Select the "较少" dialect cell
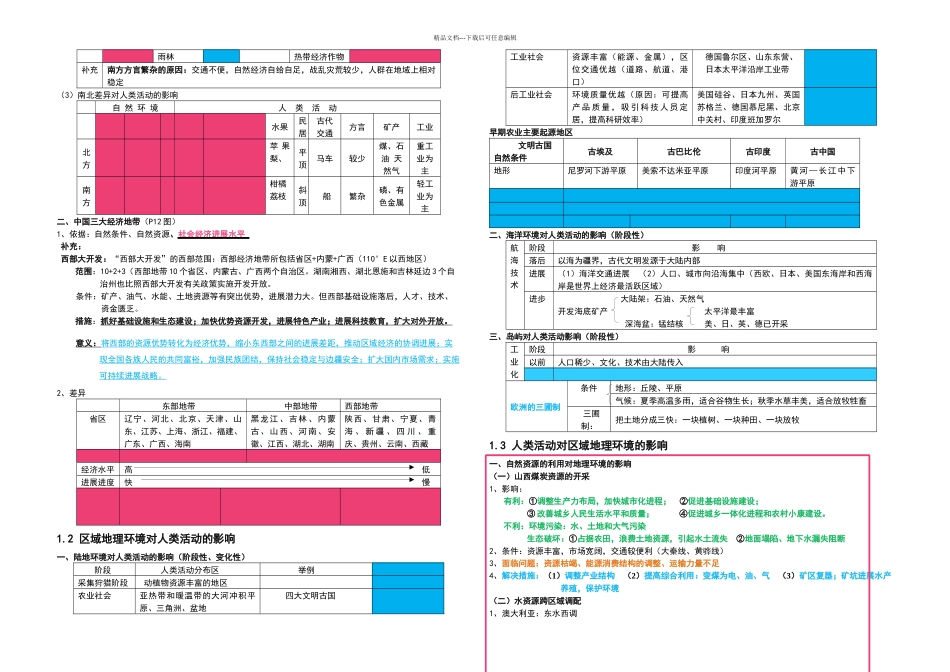The height and width of the screenshot is (672, 950). coord(357,158)
